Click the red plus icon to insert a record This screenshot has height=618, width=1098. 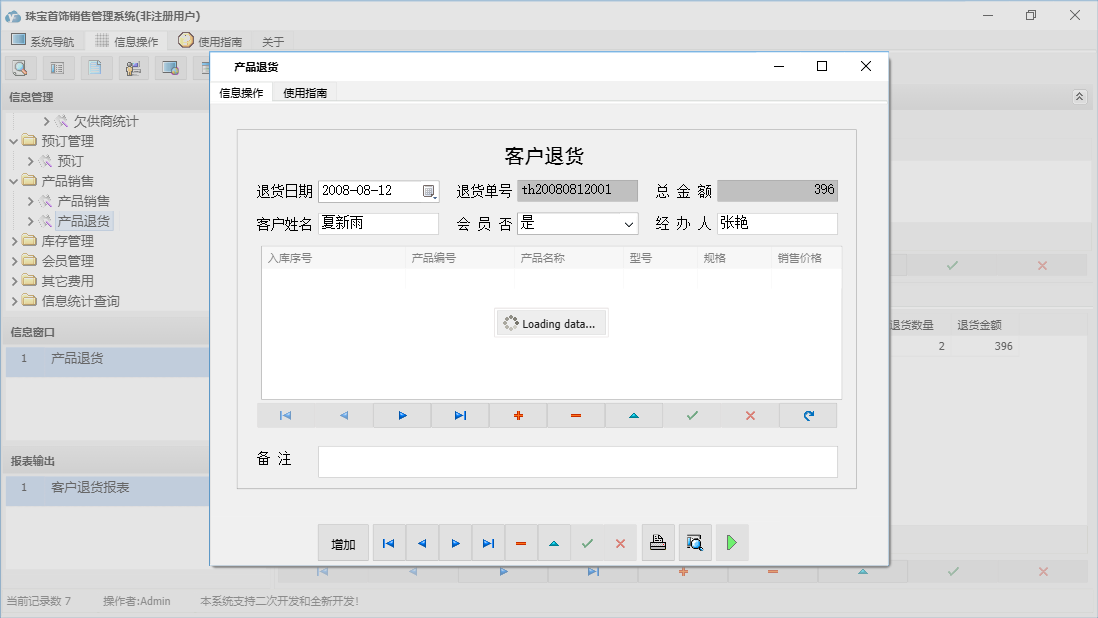pos(518,415)
